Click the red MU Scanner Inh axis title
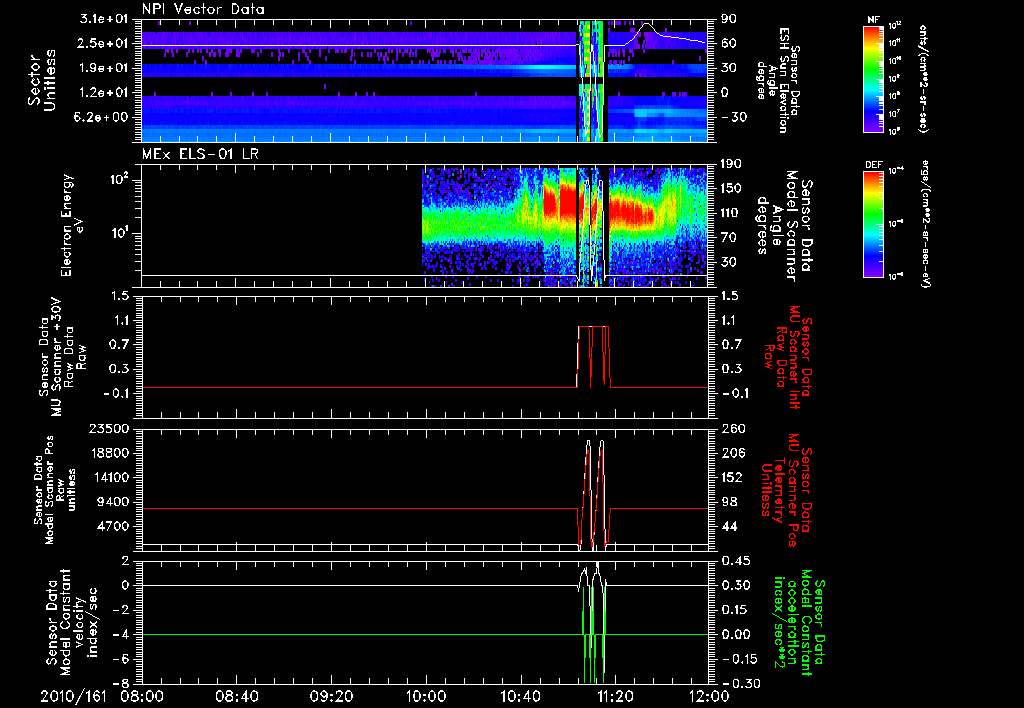This screenshot has width=1024, height=708. [x=787, y=357]
